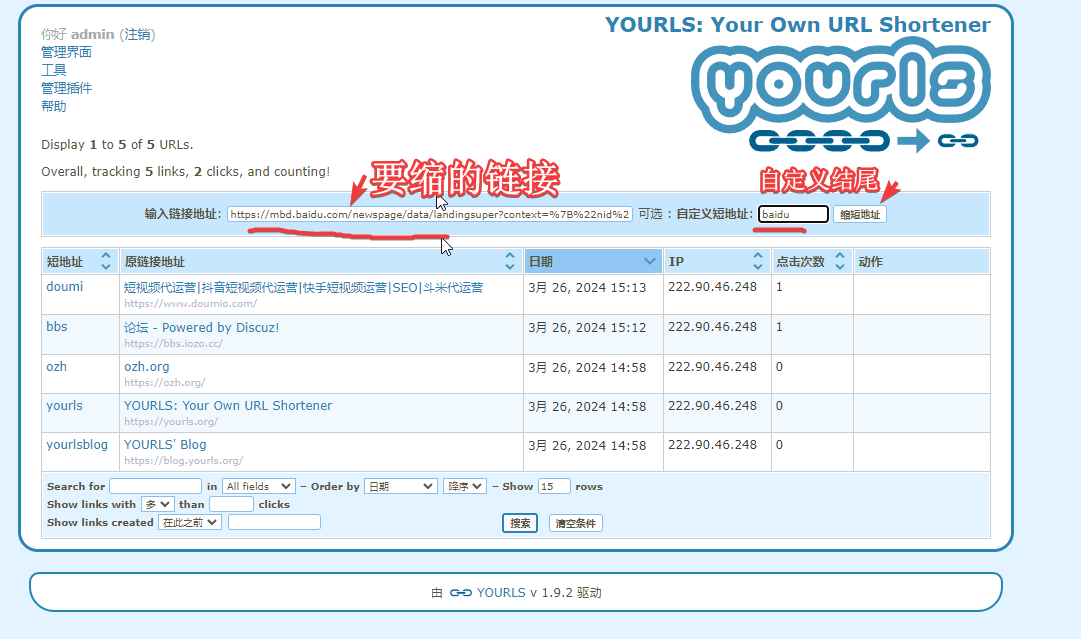Open the 在此之前 date filter dropdown
This screenshot has height=639, width=1081.
pos(190,523)
